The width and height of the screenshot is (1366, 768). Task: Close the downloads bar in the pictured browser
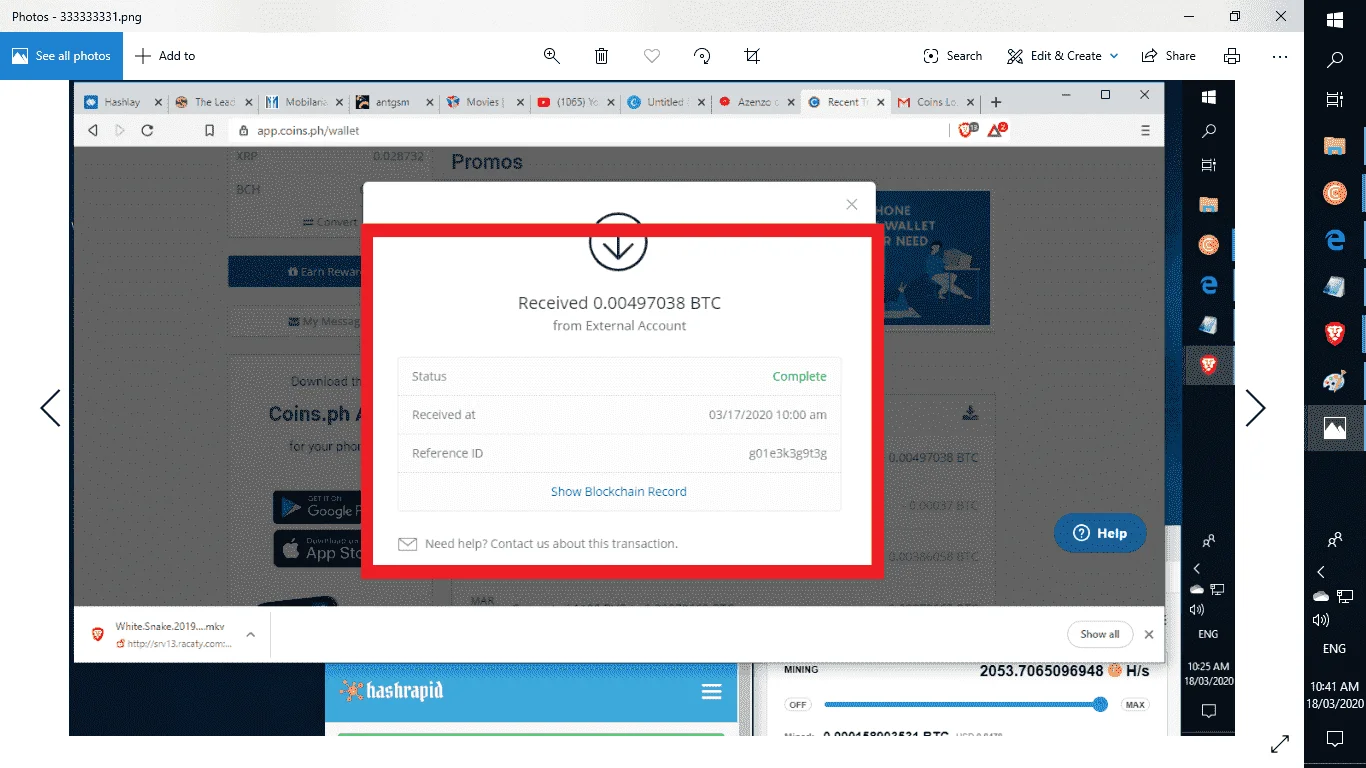1149,634
